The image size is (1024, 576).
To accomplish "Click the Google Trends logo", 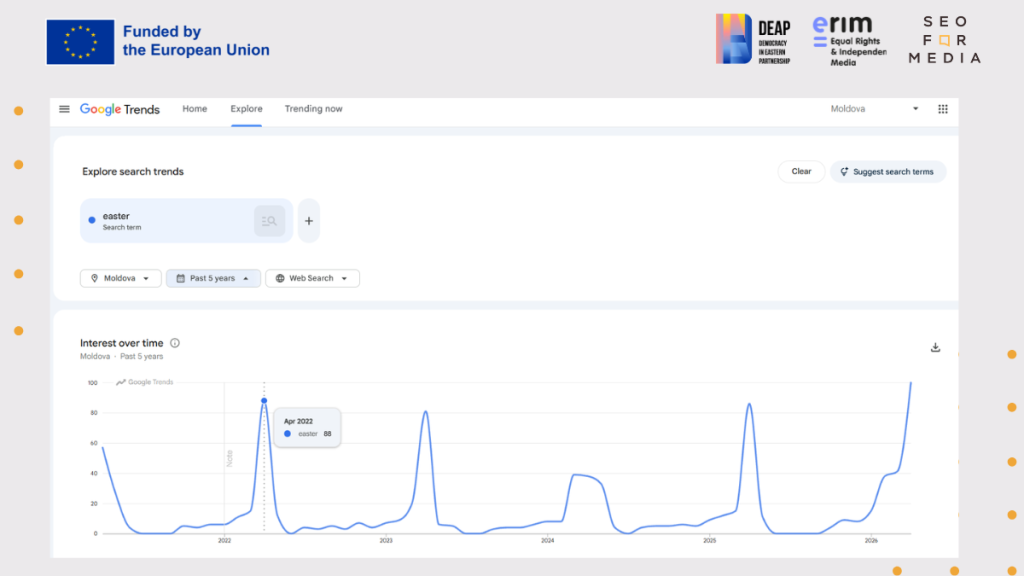I will 120,109.
